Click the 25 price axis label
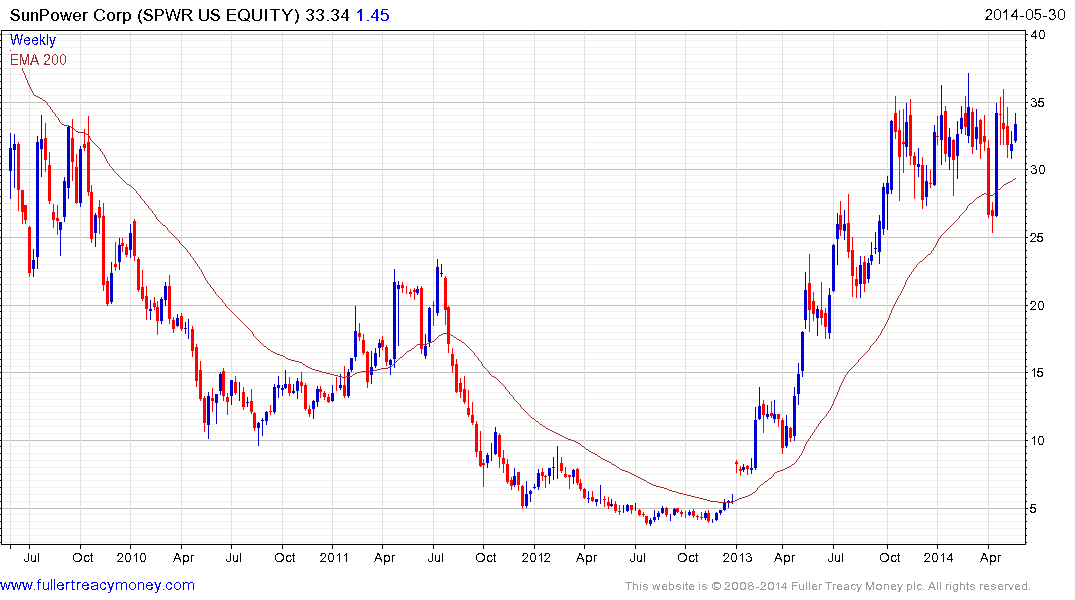The image size is (1075, 600). pyautogui.click(x=1038, y=238)
